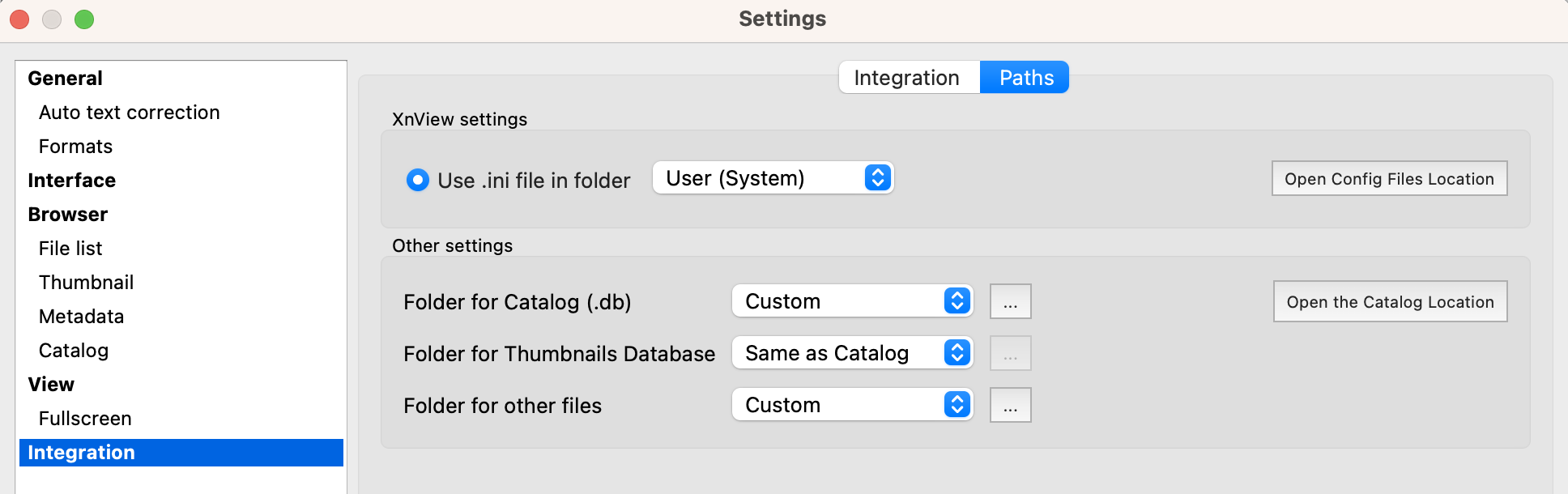Open Fullscreen settings page
The width and height of the screenshot is (1568, 494).
(85, 419)
